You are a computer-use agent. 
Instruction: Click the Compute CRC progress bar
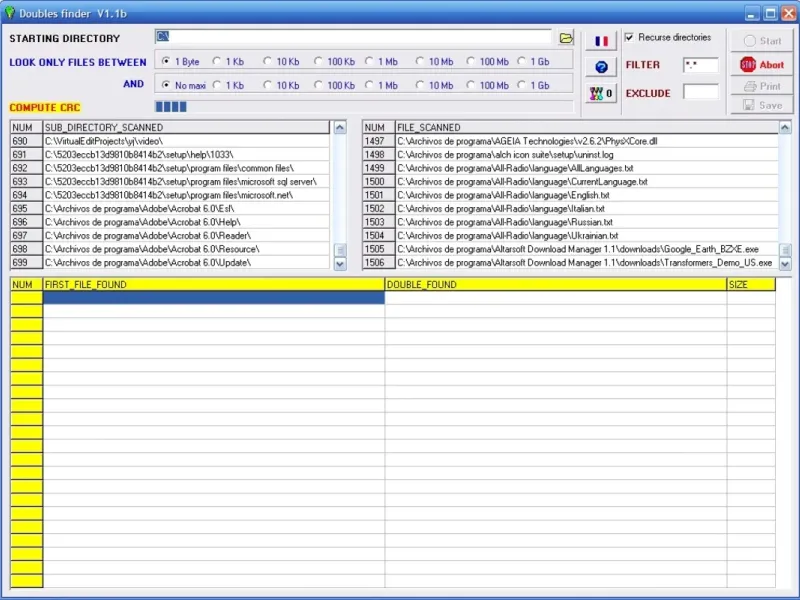tap(364, 107)
